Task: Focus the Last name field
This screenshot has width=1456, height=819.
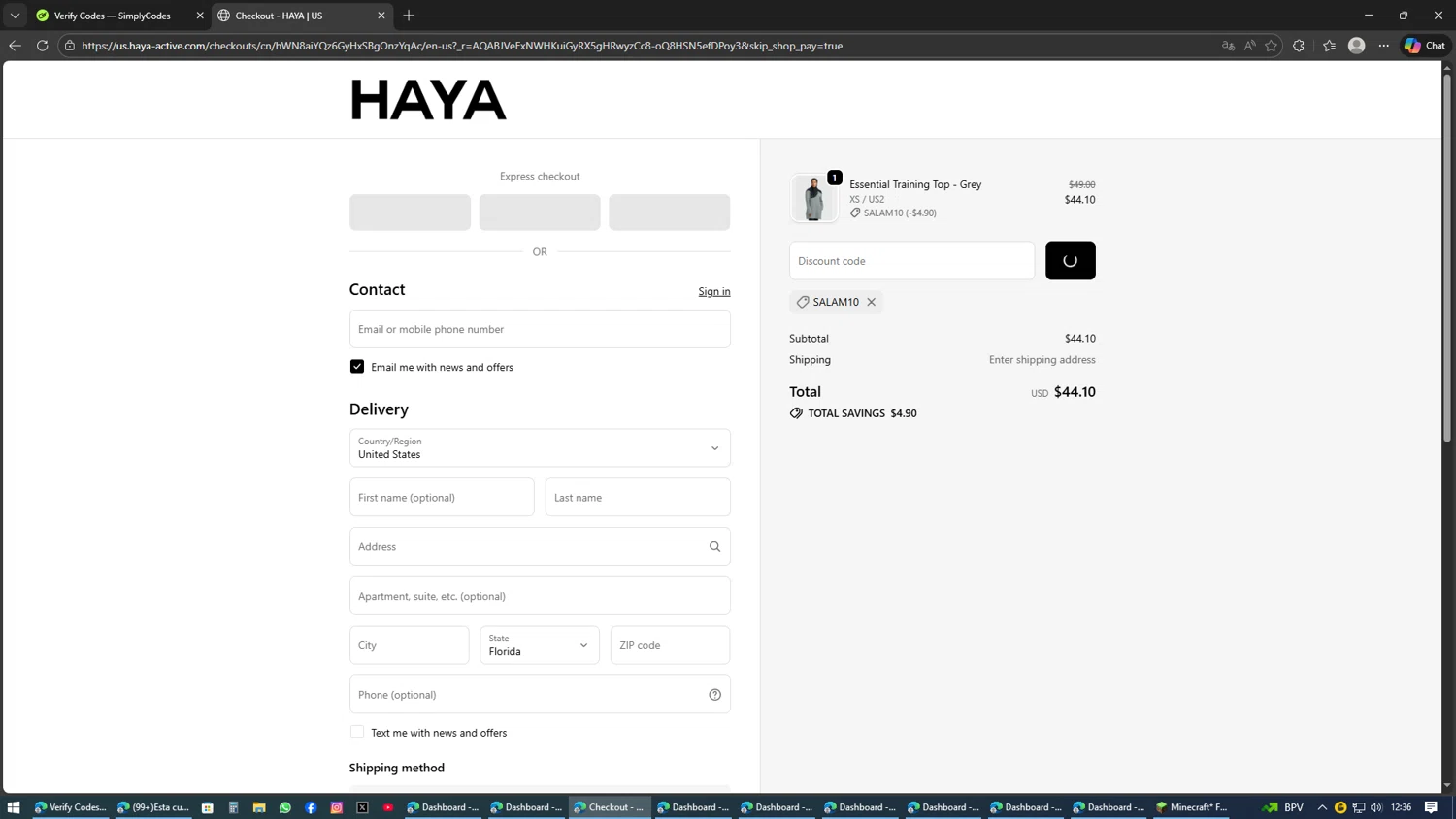Action: [x=638, y=497]
